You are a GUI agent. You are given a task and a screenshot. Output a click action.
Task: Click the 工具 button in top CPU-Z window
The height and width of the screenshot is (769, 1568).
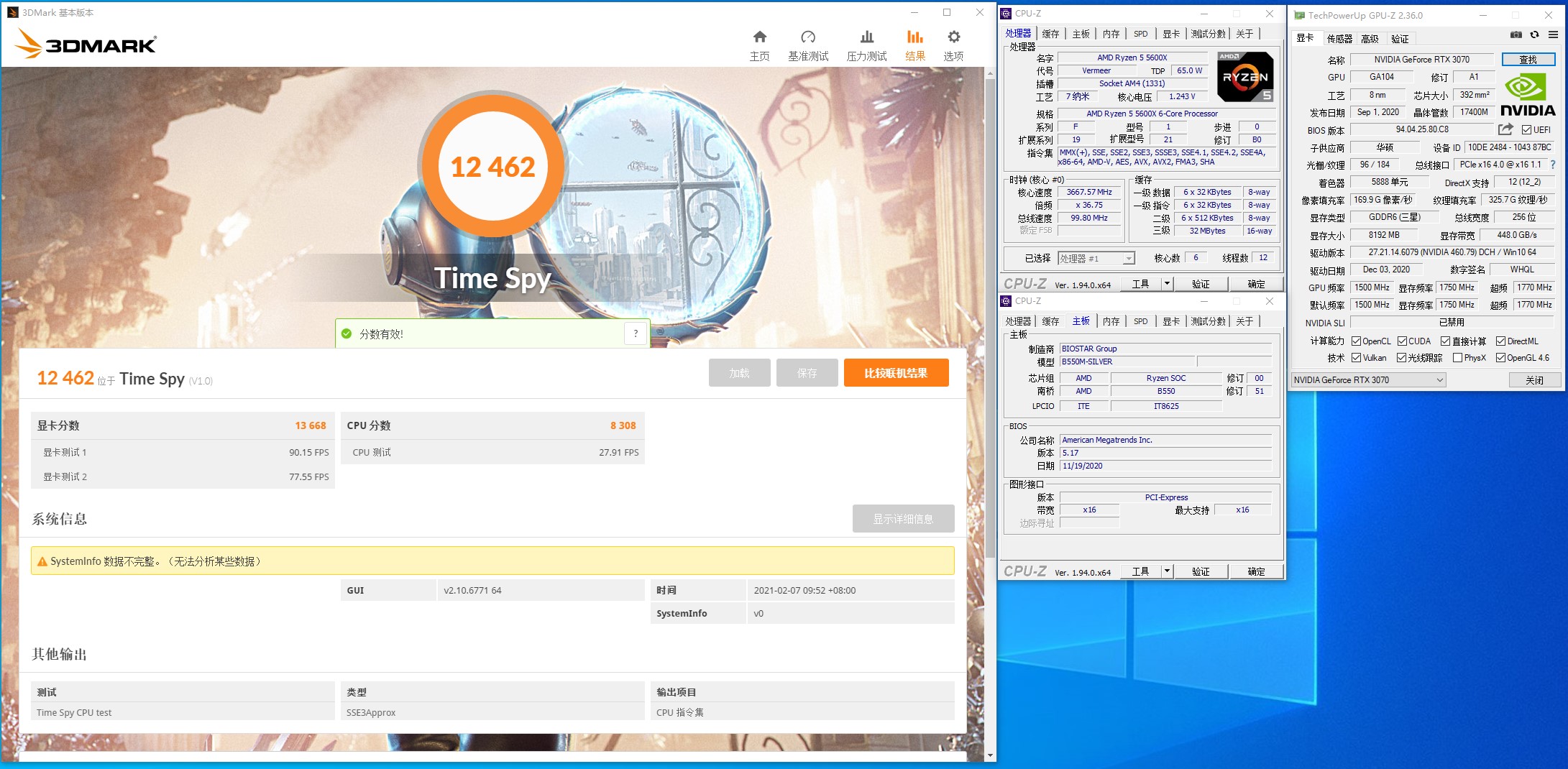[x=1140, y=284]
